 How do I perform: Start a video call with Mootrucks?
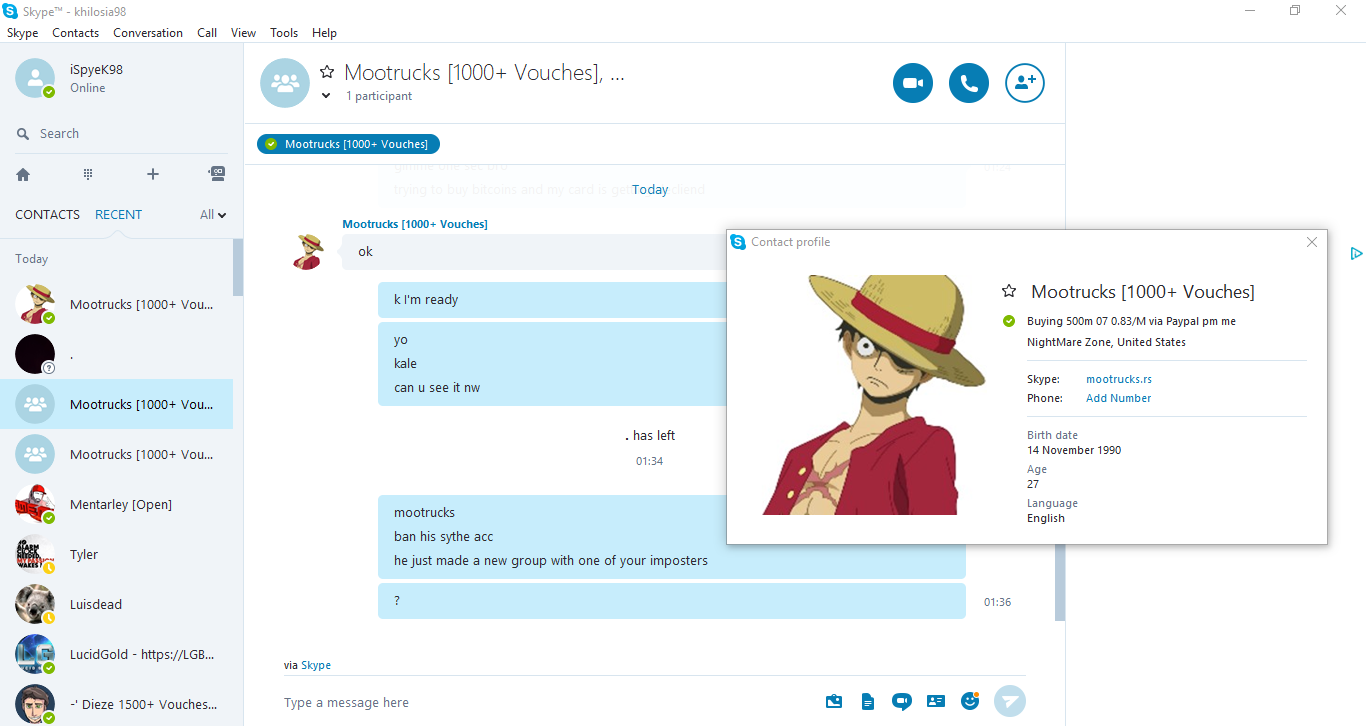click(x=913, y=83)
